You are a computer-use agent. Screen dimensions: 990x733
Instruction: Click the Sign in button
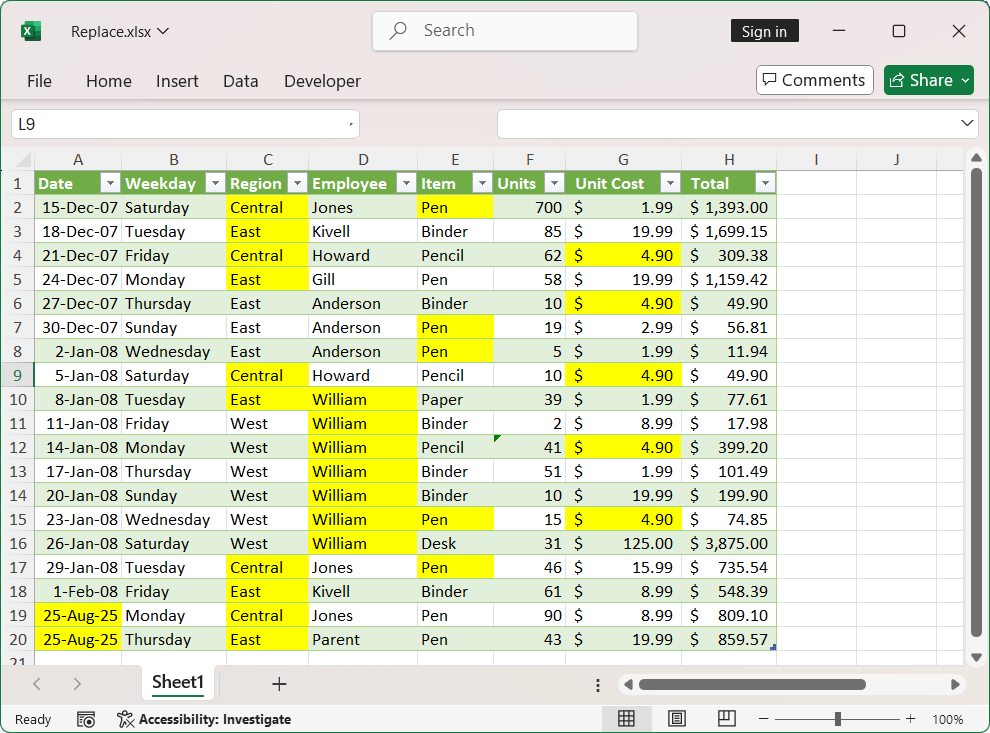coord(764,31)
